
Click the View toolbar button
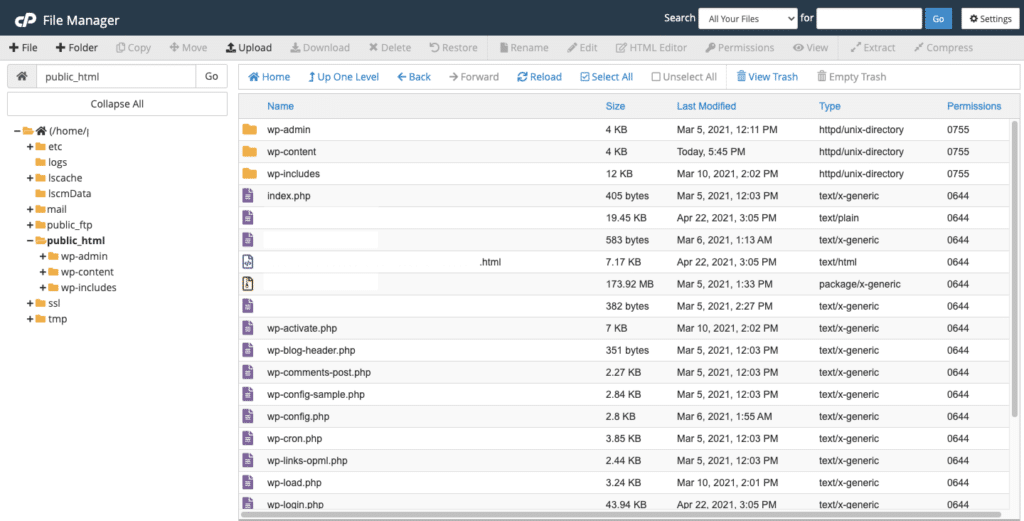[810, 48]
